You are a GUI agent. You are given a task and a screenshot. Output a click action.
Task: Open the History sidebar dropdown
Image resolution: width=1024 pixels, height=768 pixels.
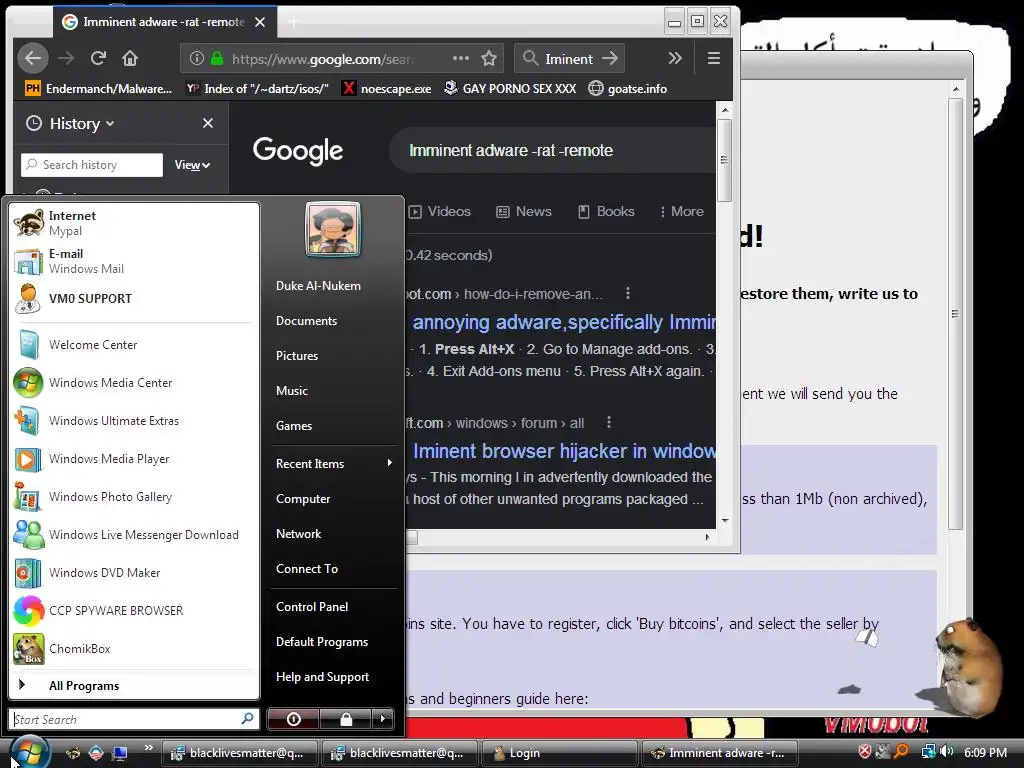tap(82, 123)
